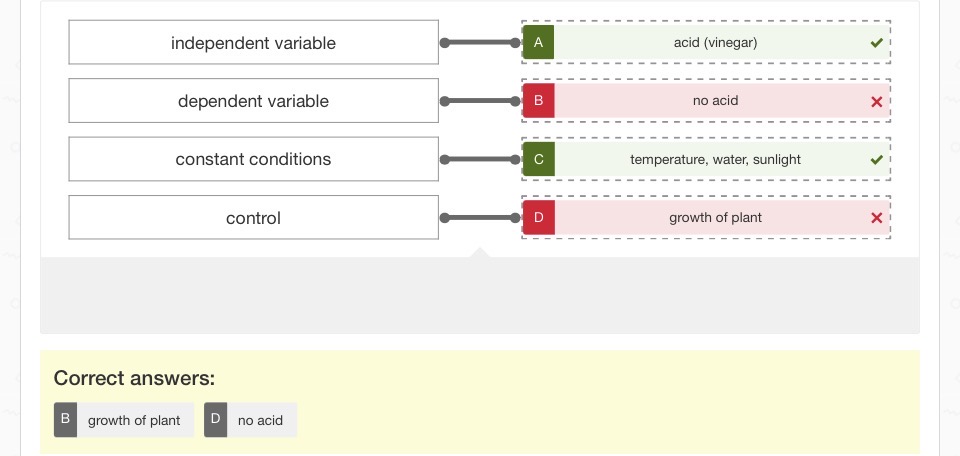Click the no acid answer in matching area
The width and height of the screenshot is (960, 456).
coord(715,101)
